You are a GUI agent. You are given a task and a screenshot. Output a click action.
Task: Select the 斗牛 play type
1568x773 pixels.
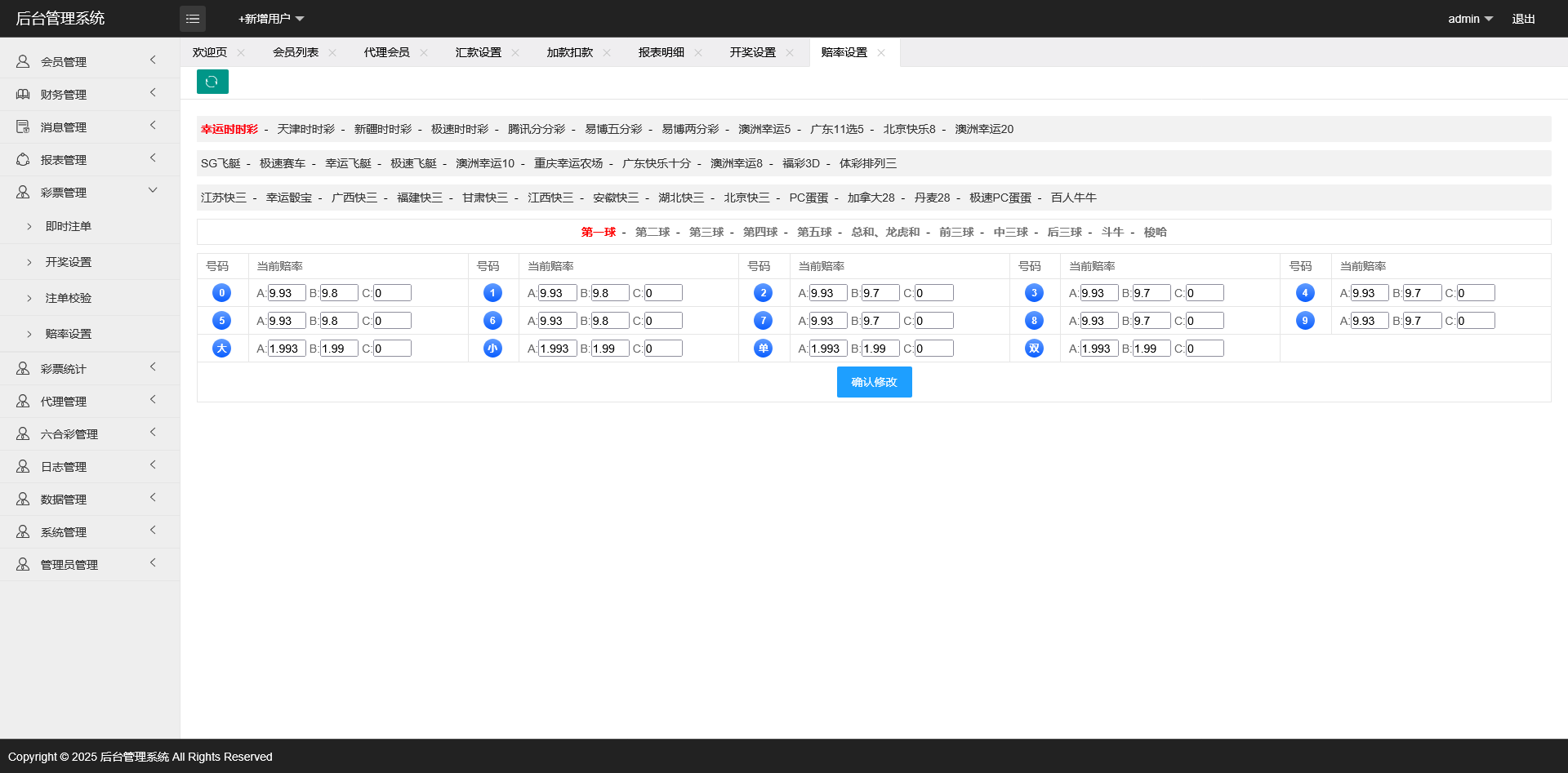(1112, 232)
